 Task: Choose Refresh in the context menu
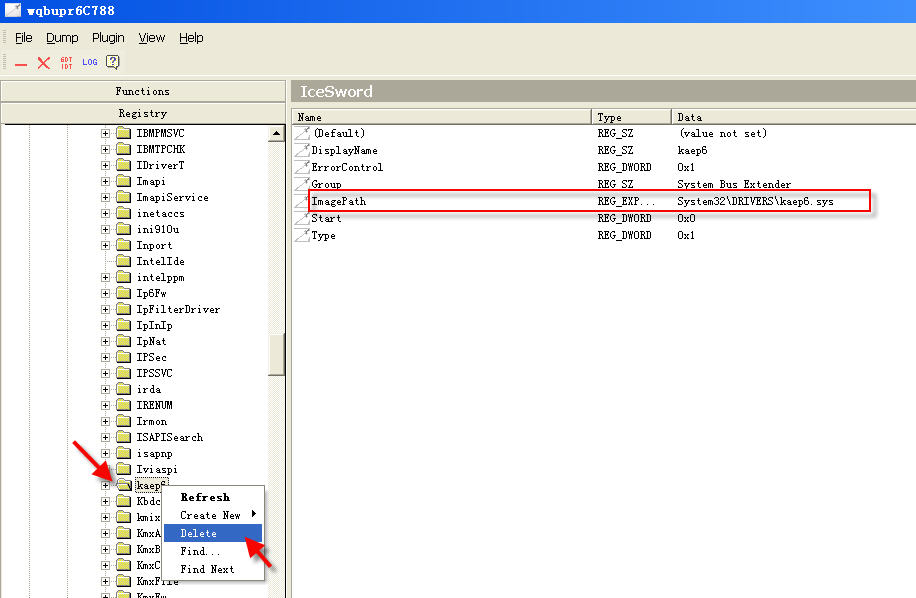point(213,497)
